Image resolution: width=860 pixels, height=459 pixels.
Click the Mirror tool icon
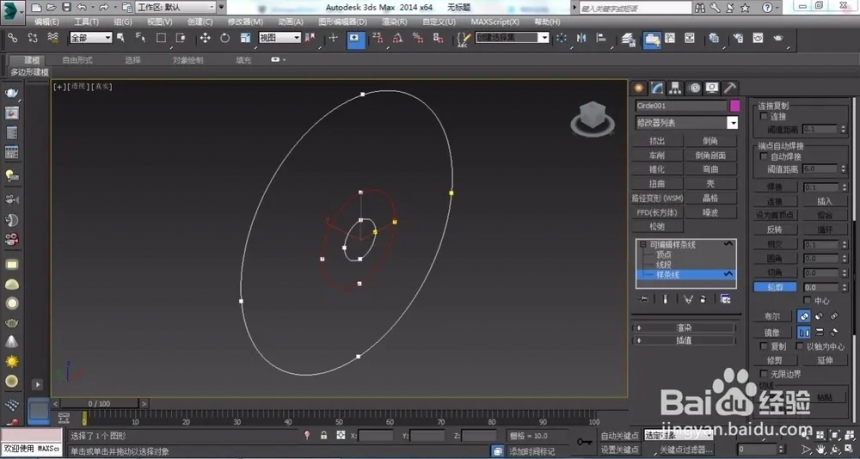pyautogui.click(x=581, y=38)
